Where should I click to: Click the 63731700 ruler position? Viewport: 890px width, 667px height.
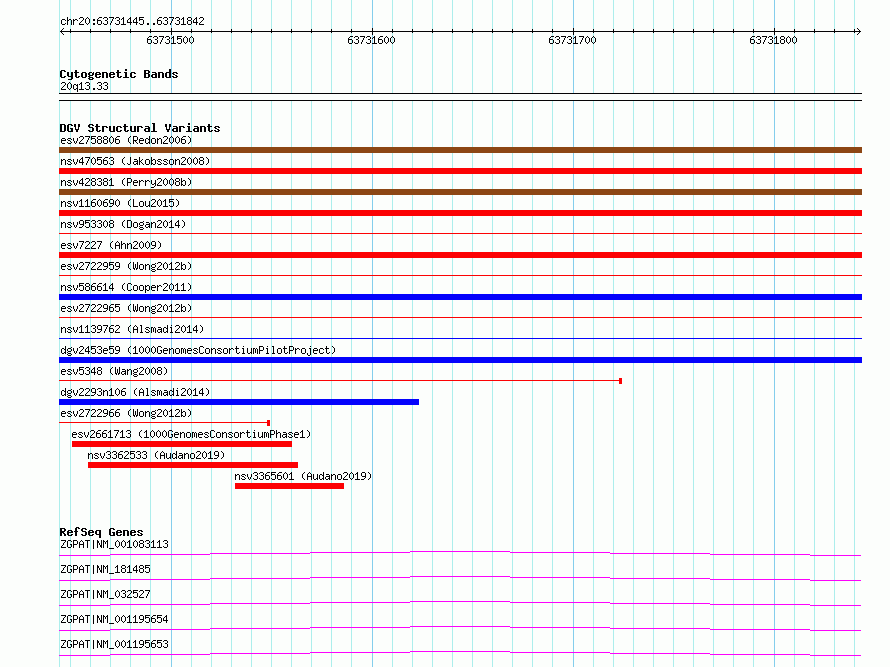pyautogui.click(x=572, y=40)
